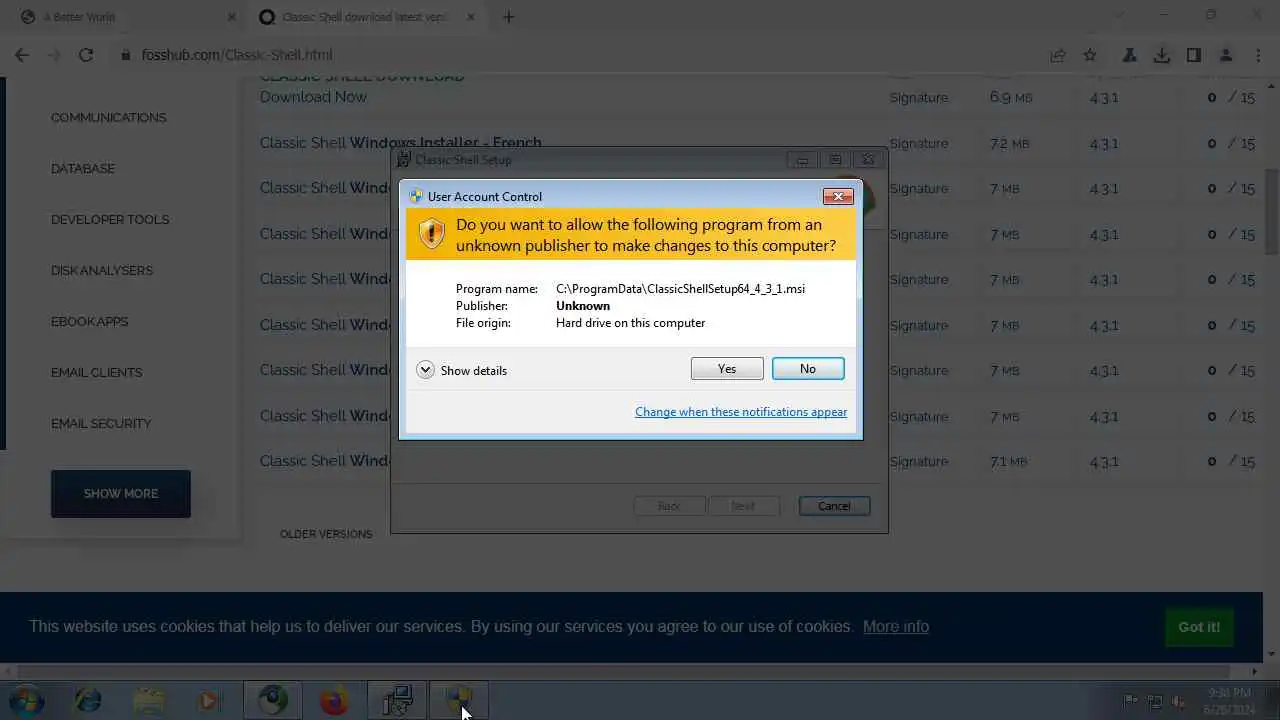This screenshot has width=1280, height=720.
Task: Open Chrome labs flask icon
Action: click(x=1130, y=55)
